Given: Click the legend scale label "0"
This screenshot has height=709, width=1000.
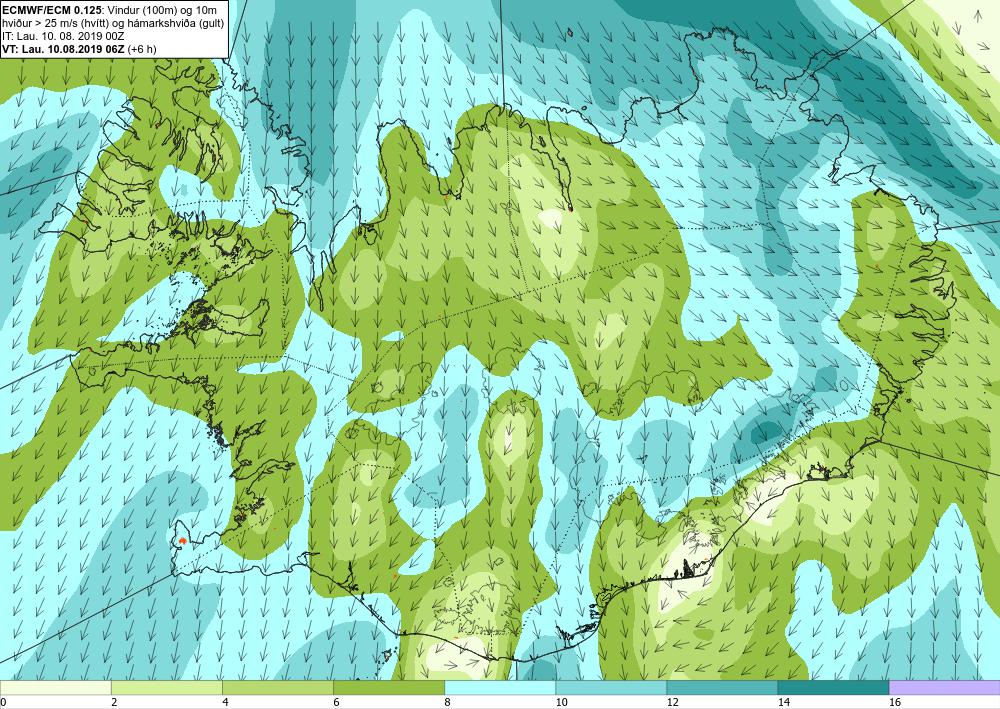Looking at the screenshot, I should pos(3,702).
